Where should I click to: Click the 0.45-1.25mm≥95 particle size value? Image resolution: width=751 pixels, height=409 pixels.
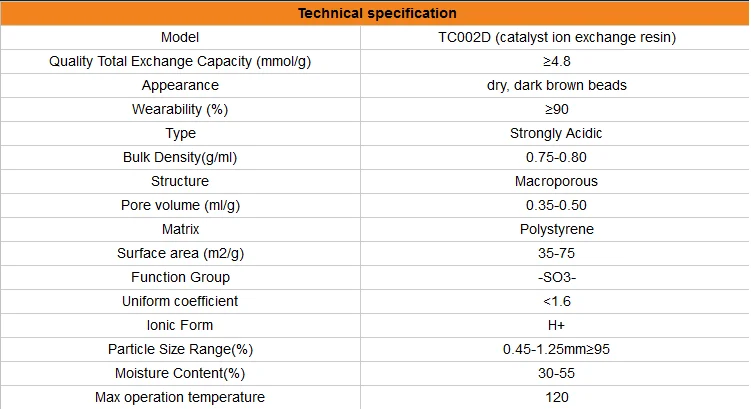click(556, 349)
